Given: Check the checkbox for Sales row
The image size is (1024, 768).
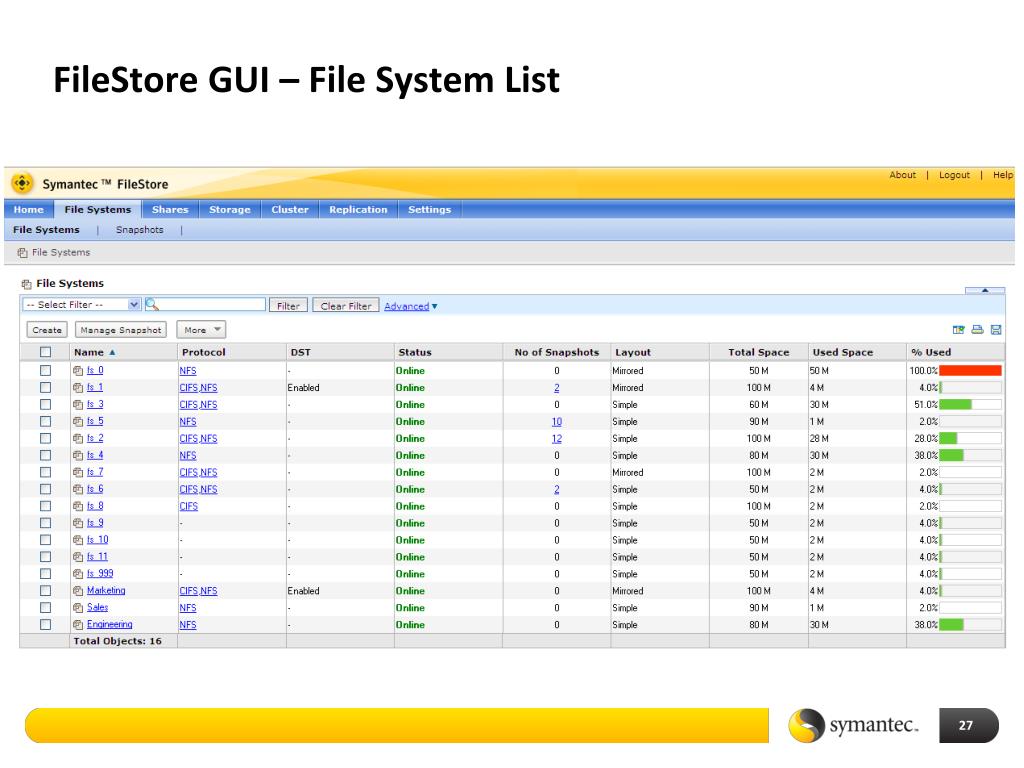Looking at the screenshot, I should point(45,607).
